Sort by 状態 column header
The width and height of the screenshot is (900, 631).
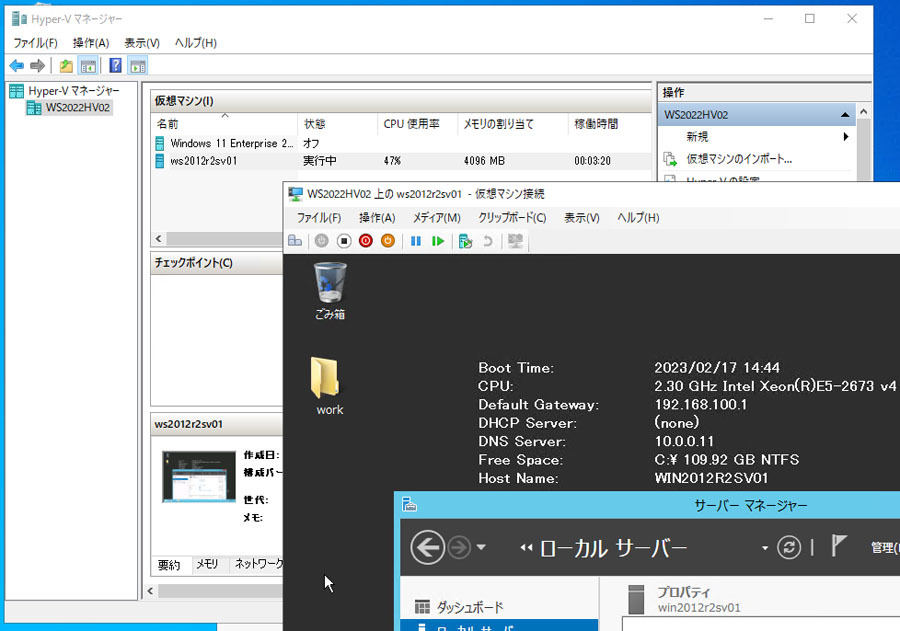[x=338, y=123]
